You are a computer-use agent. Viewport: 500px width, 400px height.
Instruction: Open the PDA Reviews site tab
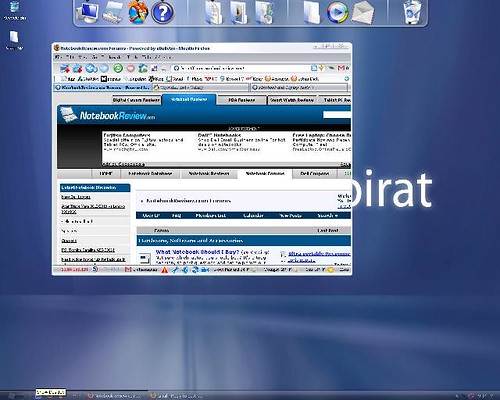pyautogui.click(x=242, y=100)
